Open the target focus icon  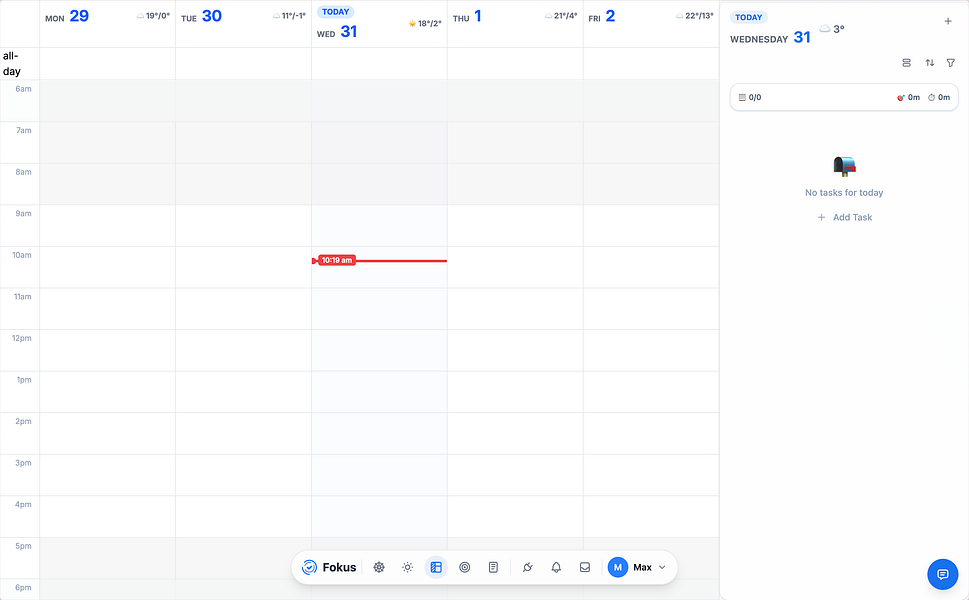[465, 567]
